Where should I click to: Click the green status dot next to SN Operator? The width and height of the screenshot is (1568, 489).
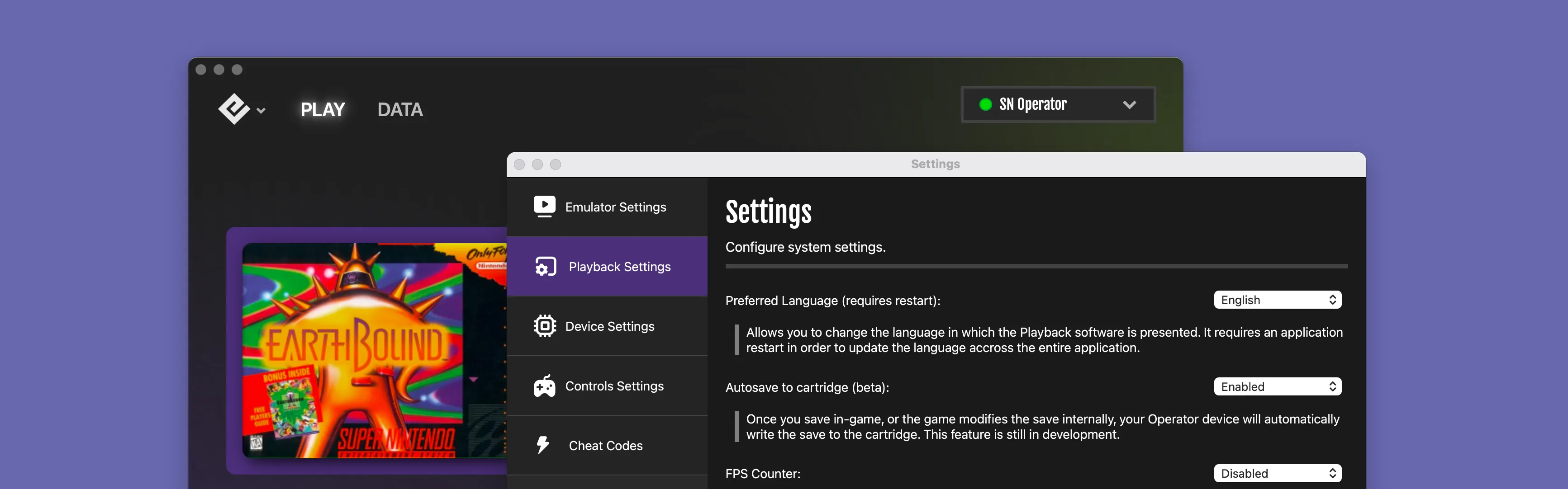986,104
